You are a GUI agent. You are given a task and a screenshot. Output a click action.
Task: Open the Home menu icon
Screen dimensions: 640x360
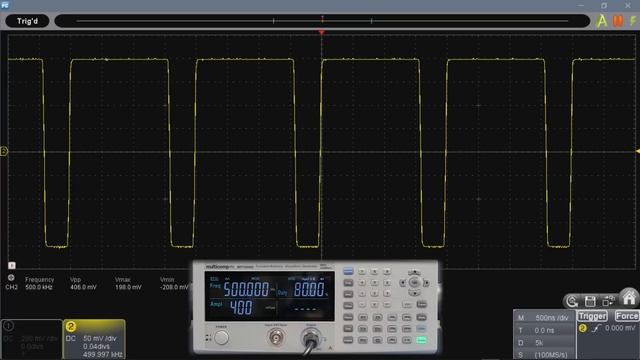click(x=629, y=297)
